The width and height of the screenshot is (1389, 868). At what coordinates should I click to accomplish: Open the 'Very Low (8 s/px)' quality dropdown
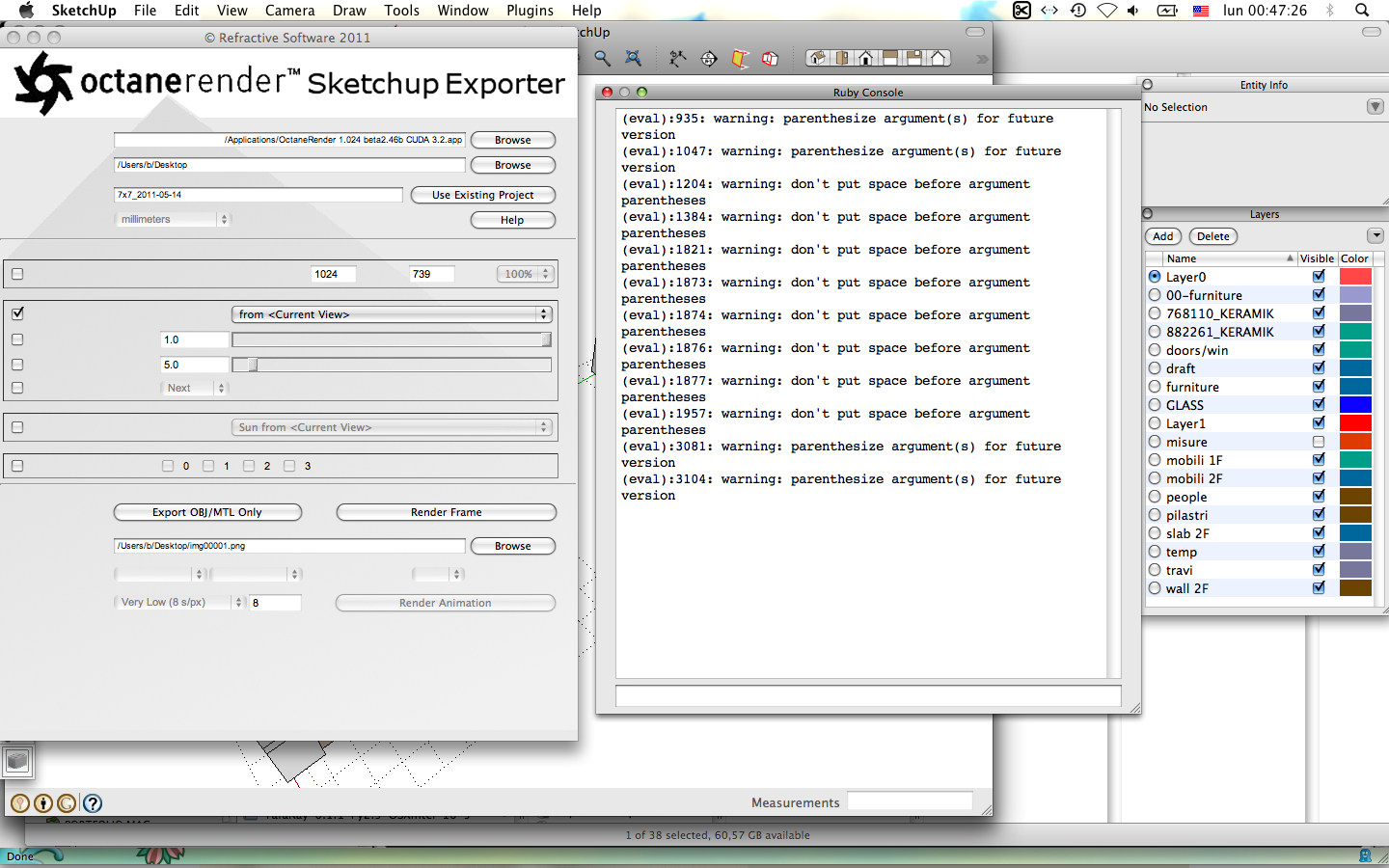click(179, 602)
